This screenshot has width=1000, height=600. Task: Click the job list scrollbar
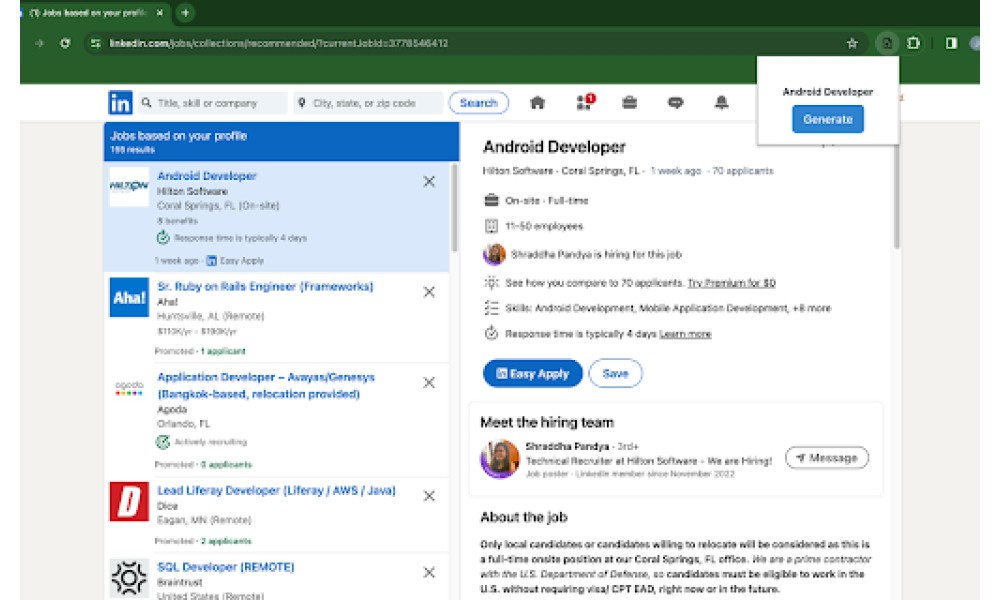[455, 207]
